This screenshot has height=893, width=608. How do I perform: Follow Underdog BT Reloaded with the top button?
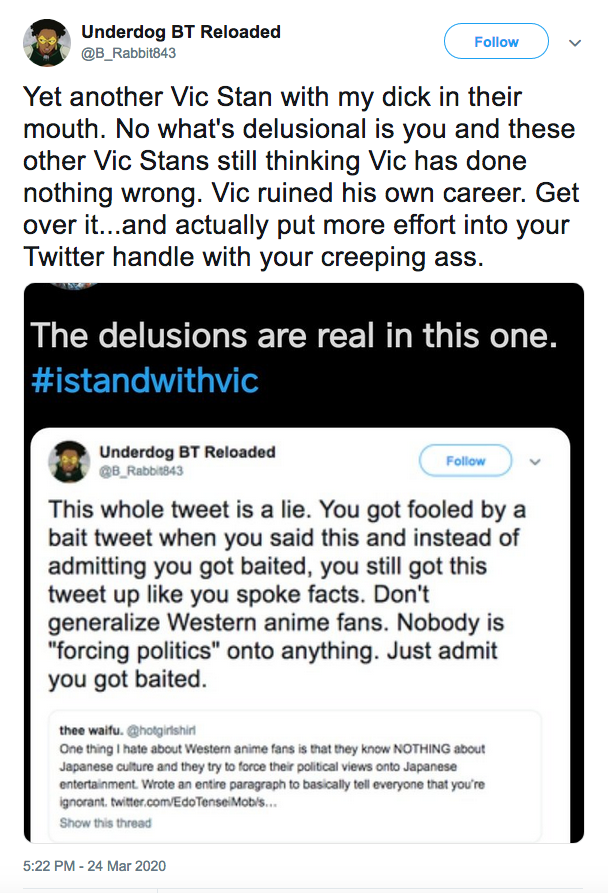tap(496, 42)
